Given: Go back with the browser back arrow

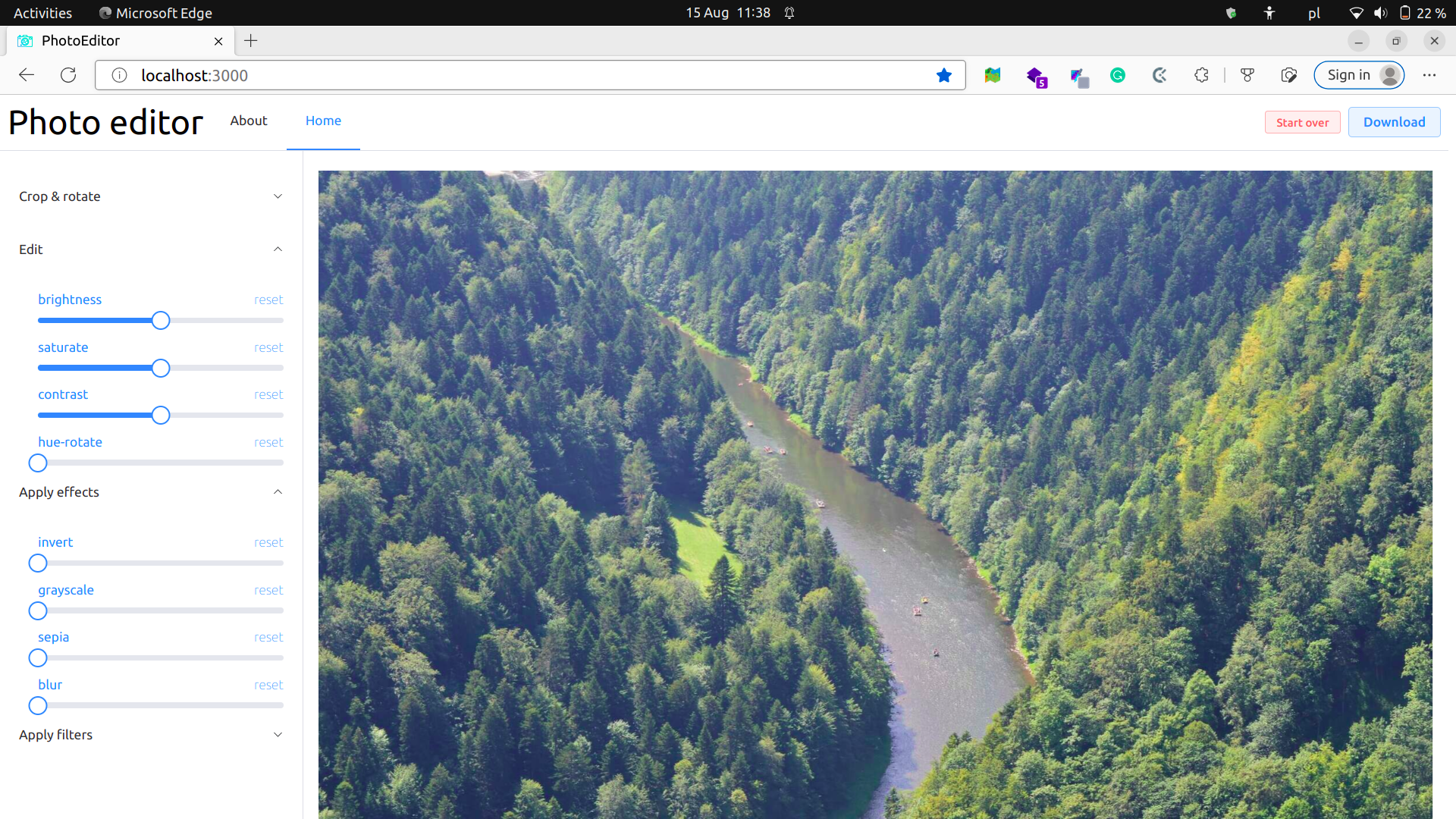Looking at the screenshot, I should [27, 75].
